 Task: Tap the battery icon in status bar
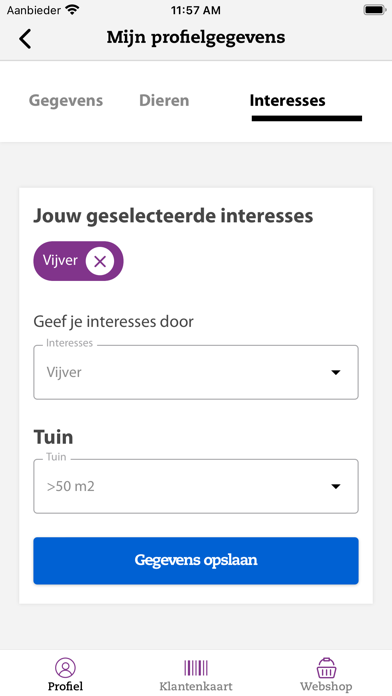374,10
